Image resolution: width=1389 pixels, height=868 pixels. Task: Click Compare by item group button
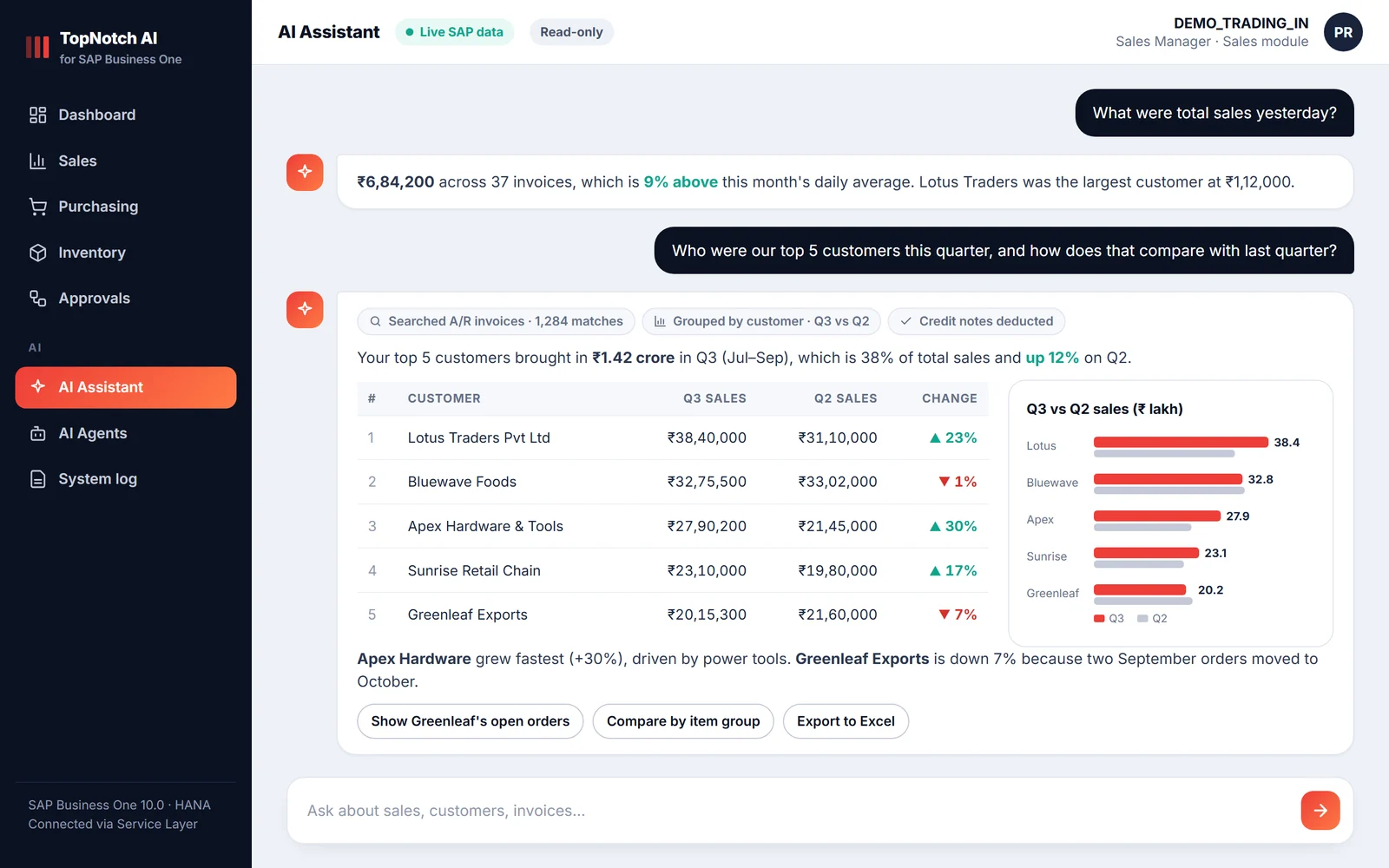pyautogui.click(x=683, y=721)
